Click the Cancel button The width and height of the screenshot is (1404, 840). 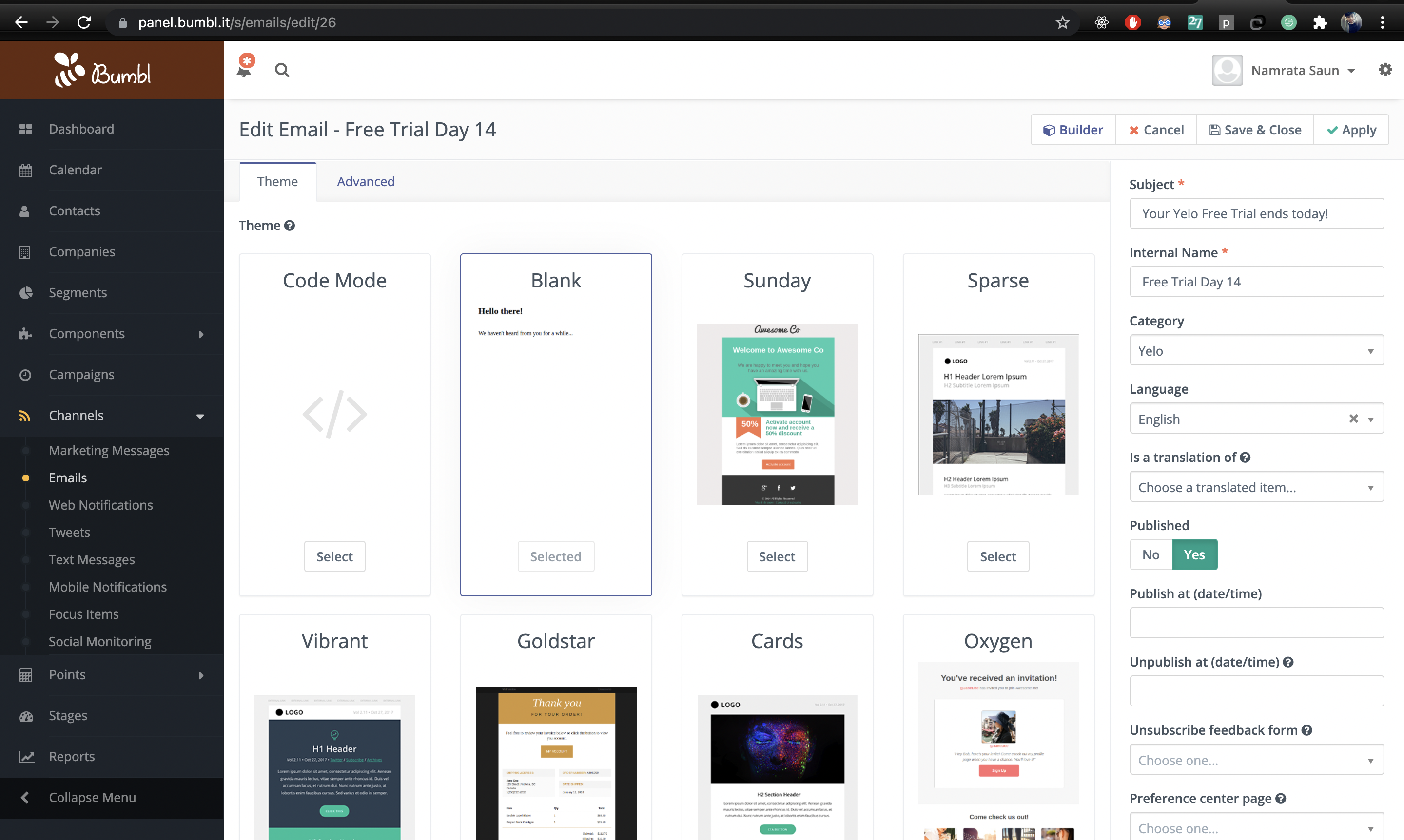point(1156,130)
